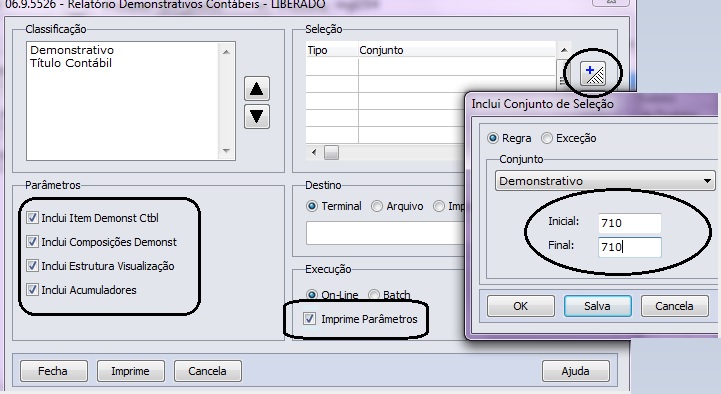This screenshot has width=721, height=394.
Task: Click Classificação list scroll up arrow
Action: click(226, 52)
